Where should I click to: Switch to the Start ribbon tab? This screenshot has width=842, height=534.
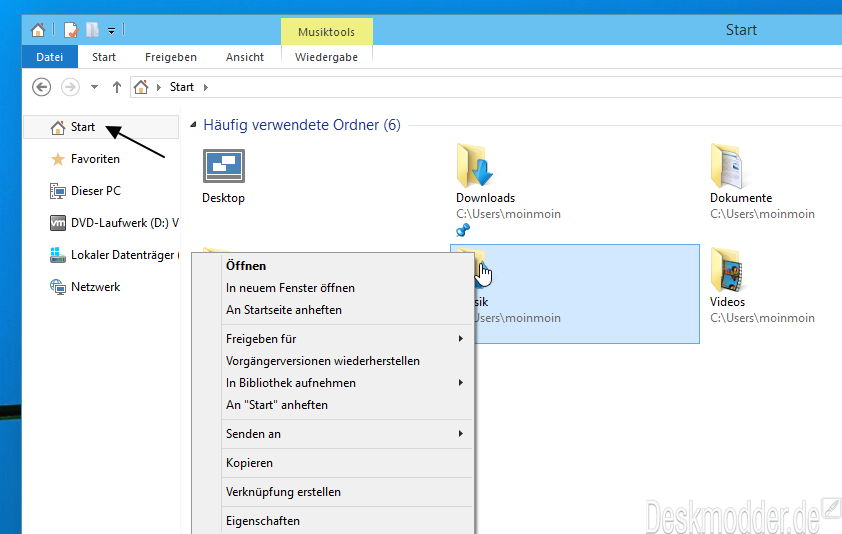point(104,57)
